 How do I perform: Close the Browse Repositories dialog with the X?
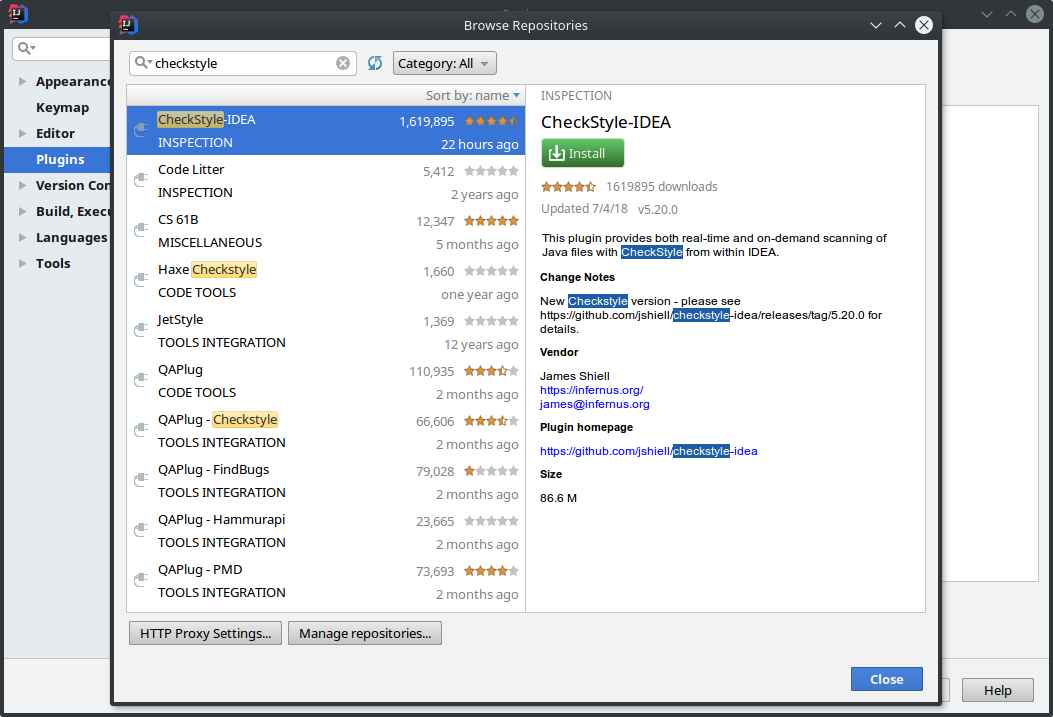pos(924,25)
